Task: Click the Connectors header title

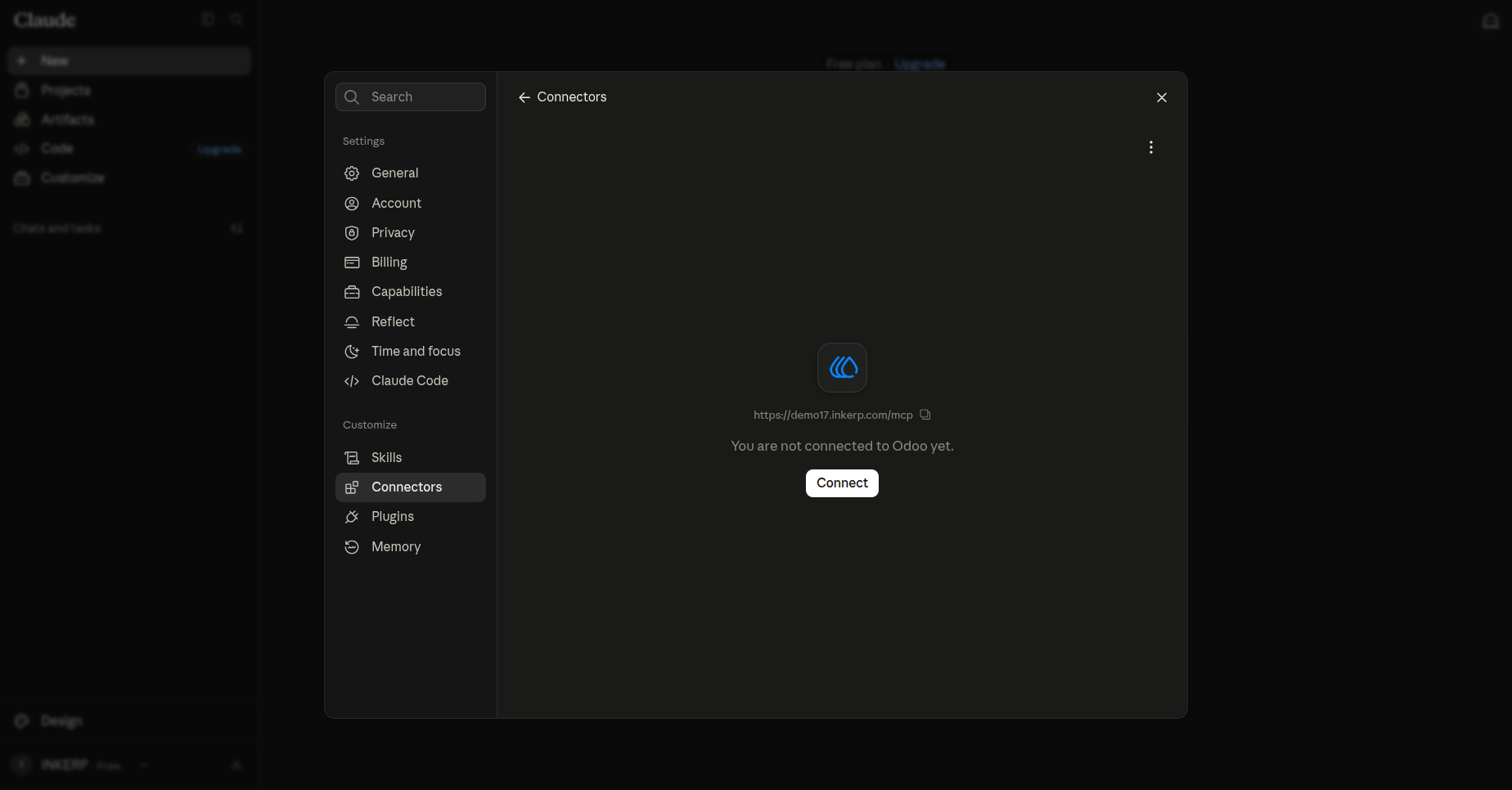Action: point(572,97)
